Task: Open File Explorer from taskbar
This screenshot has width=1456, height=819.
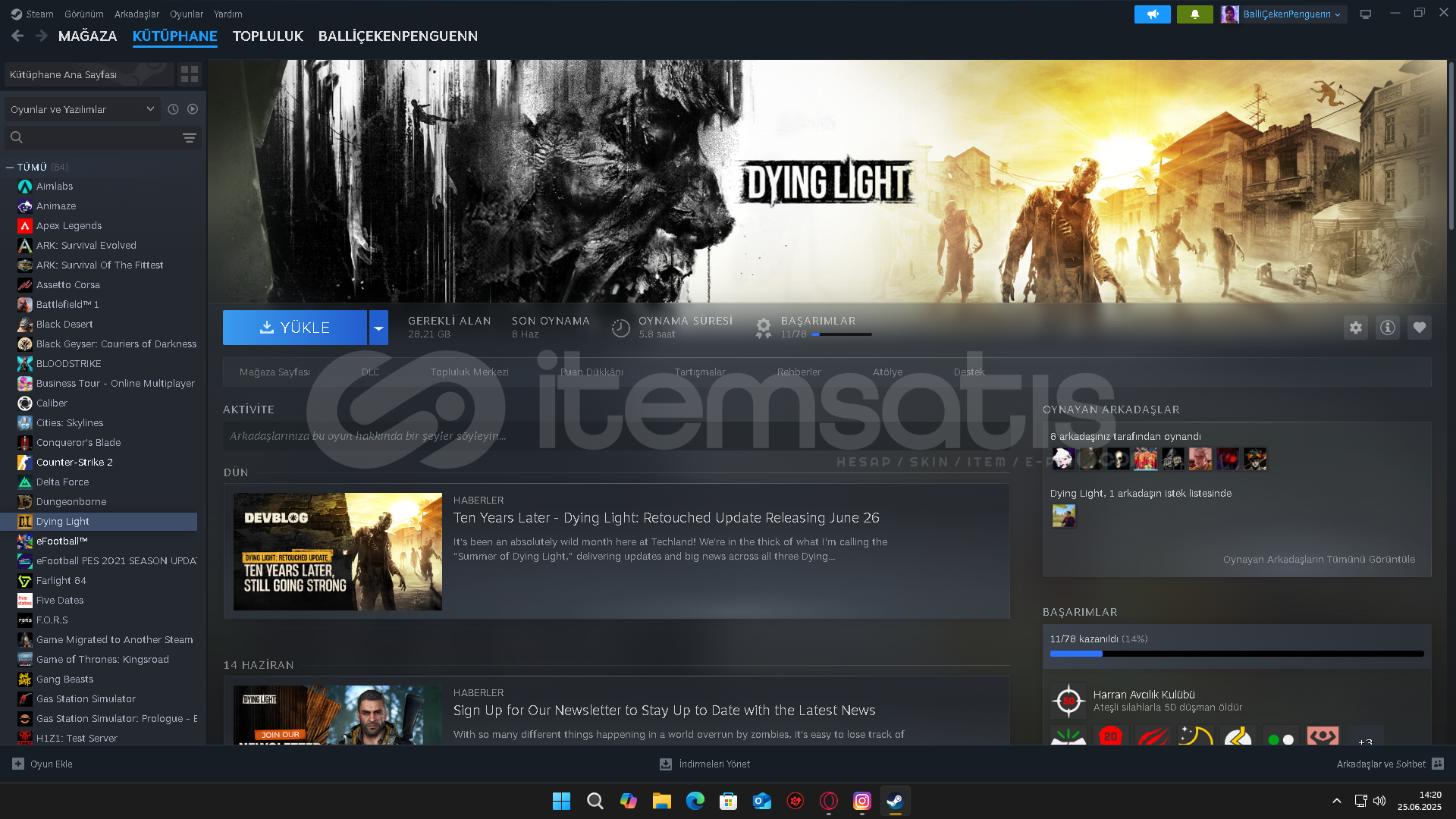Action: [x=662, y=801]
